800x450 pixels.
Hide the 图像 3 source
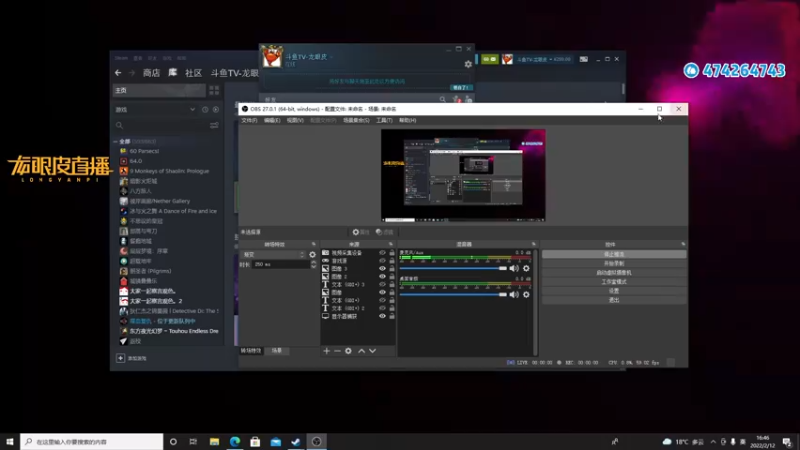pyautogui.click(x=382, y=268)
